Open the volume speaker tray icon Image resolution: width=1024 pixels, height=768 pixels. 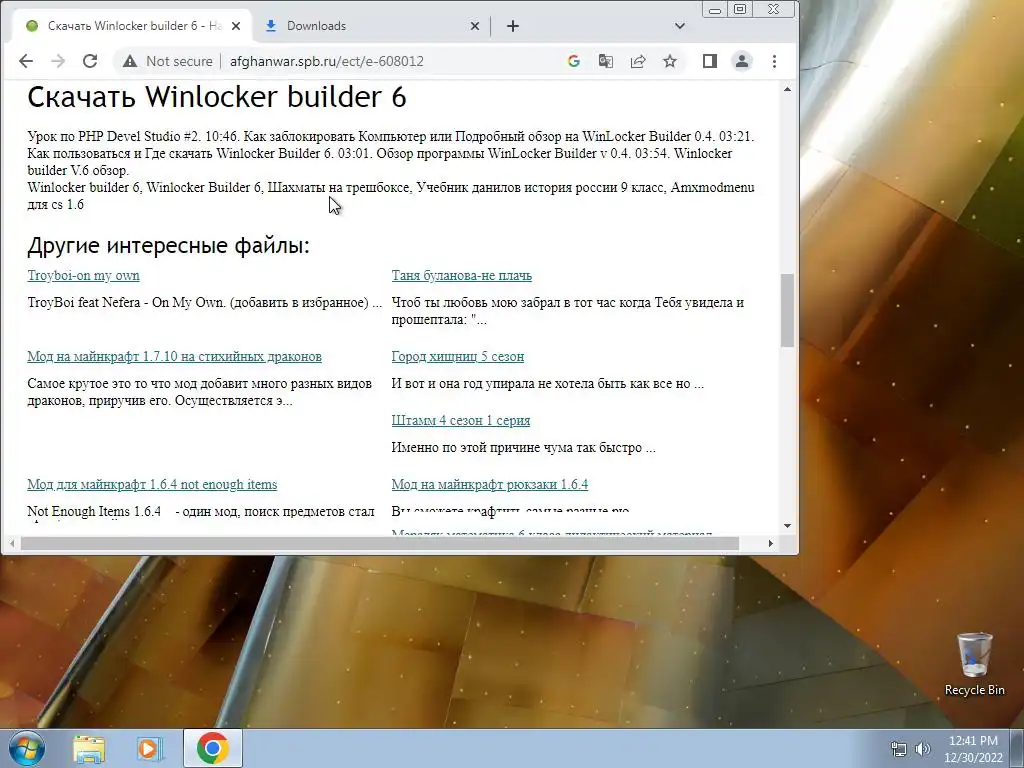(922, 749)
